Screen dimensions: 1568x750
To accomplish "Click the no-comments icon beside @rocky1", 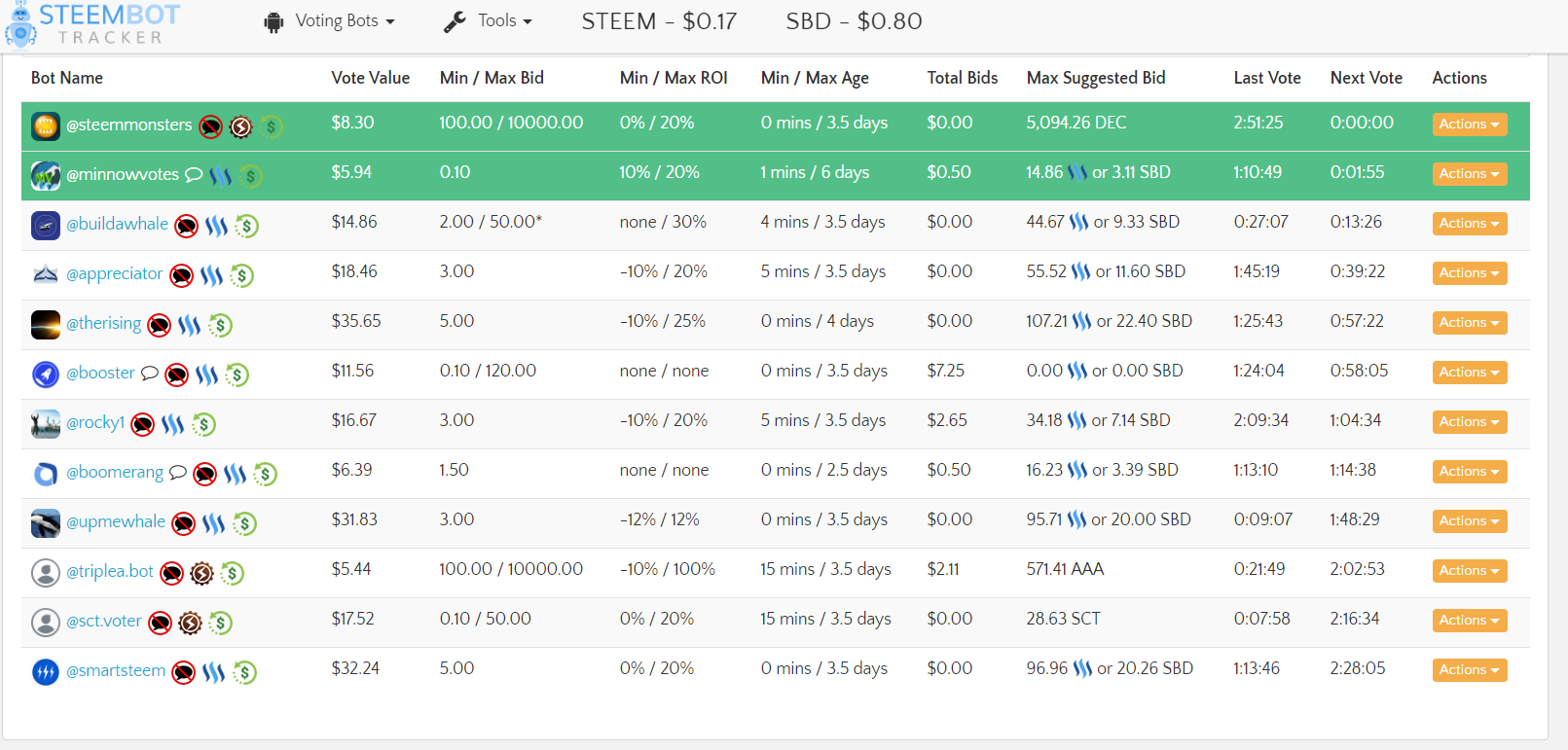I will pos(143,425).
